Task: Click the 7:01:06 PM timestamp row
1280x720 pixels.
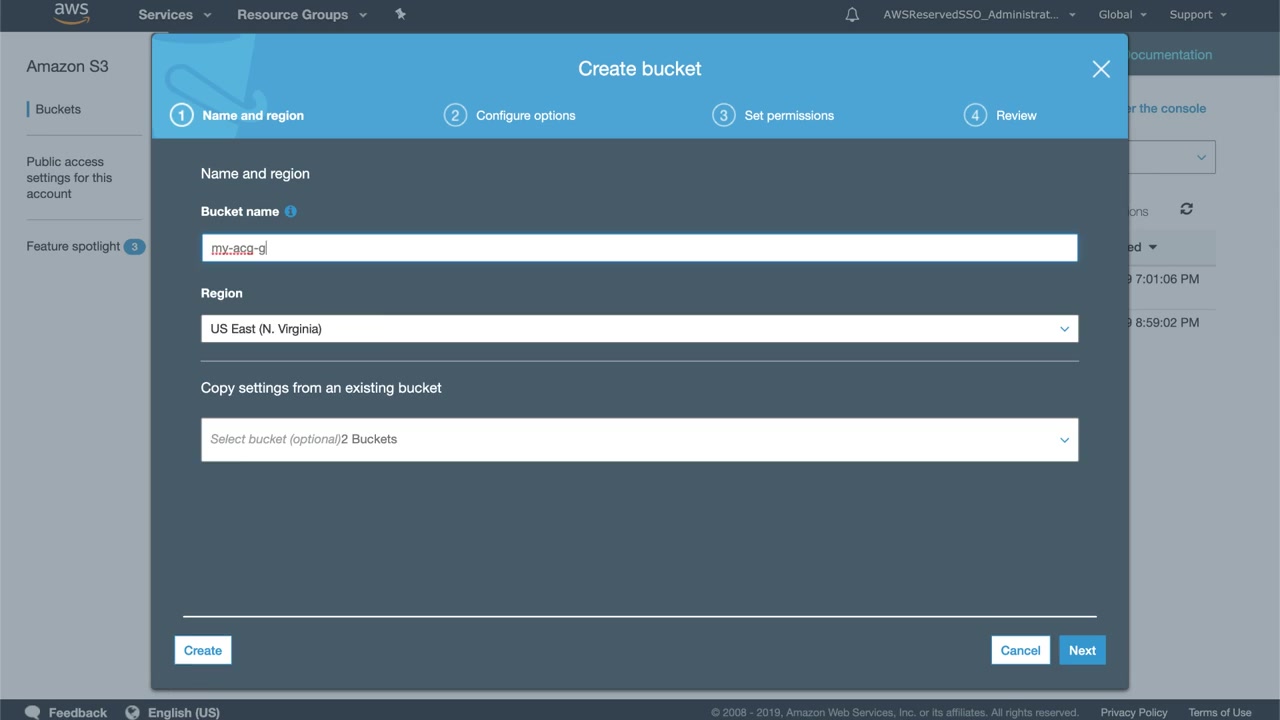Action: (1165, 280)
